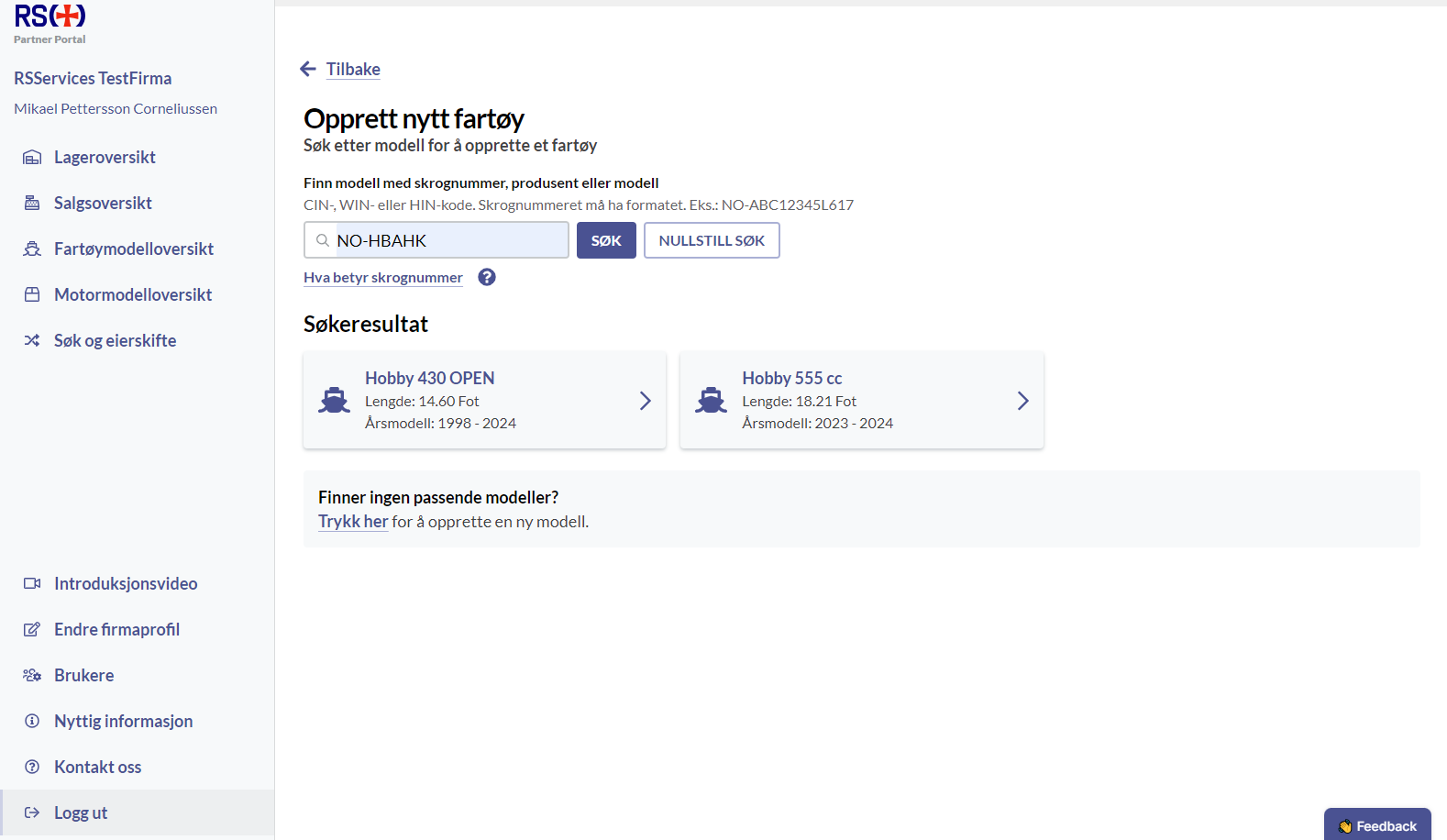
Task: Open the Feedback button
Action: (x=1377, y=825)
